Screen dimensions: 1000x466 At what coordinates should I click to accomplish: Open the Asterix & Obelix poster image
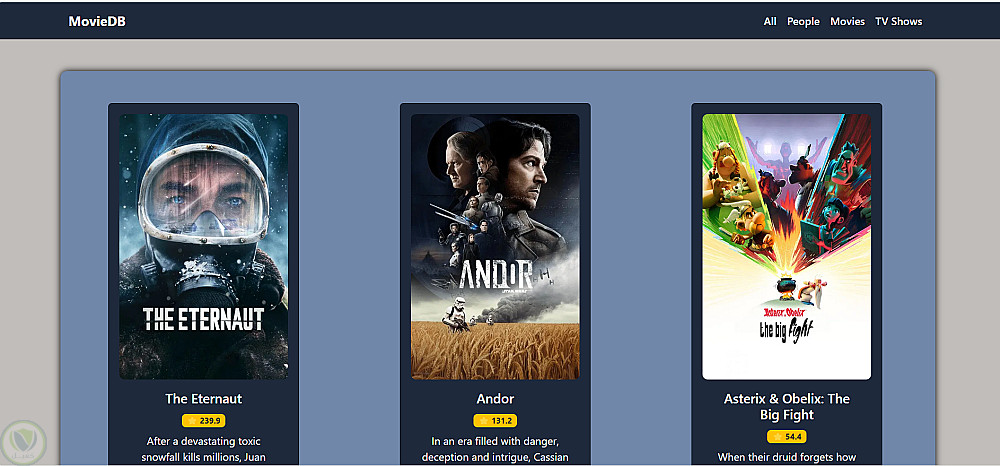pos(787,247)
